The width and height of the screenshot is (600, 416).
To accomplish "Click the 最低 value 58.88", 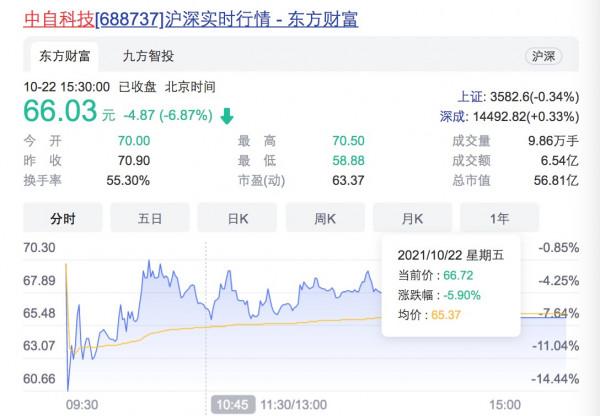I will click(x=348, y=161).
